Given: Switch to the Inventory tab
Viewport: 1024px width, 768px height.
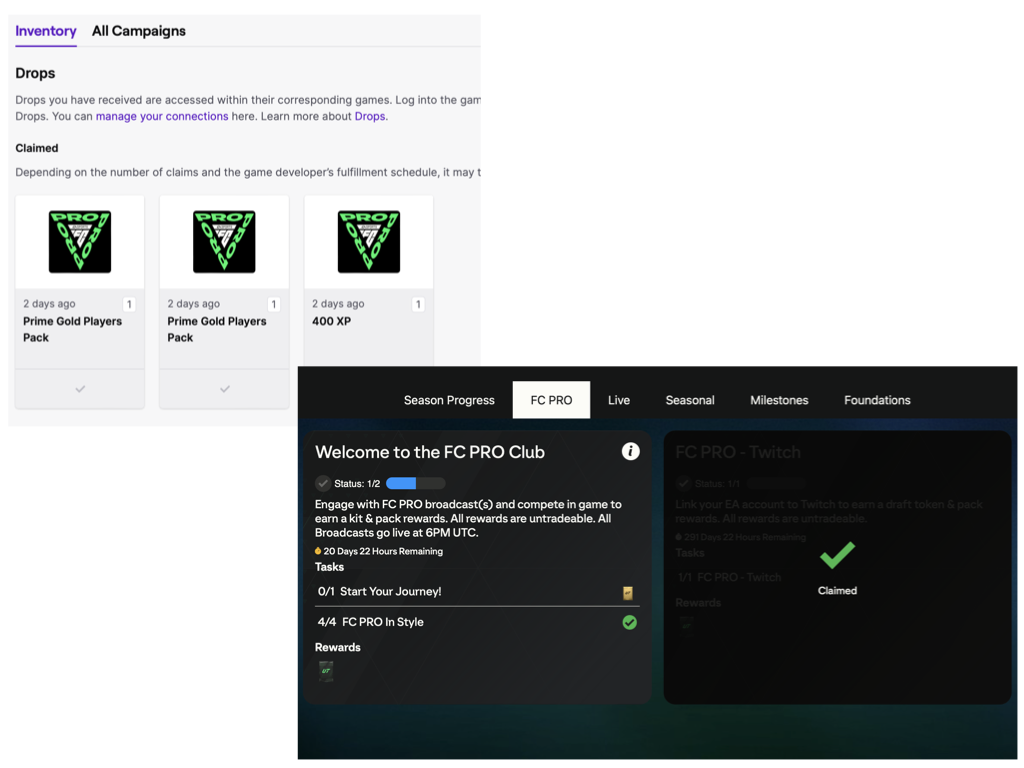Looking at the screenshot, I should tap(46, 31).
